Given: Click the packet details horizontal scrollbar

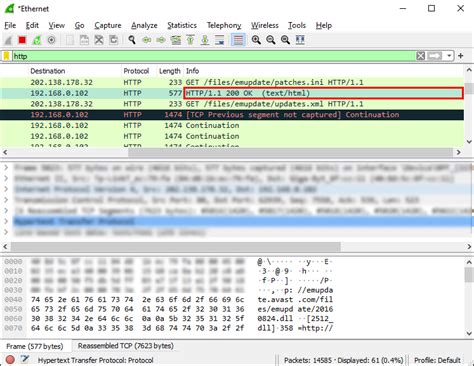Looking at the screenshot, I should [176, 247].
